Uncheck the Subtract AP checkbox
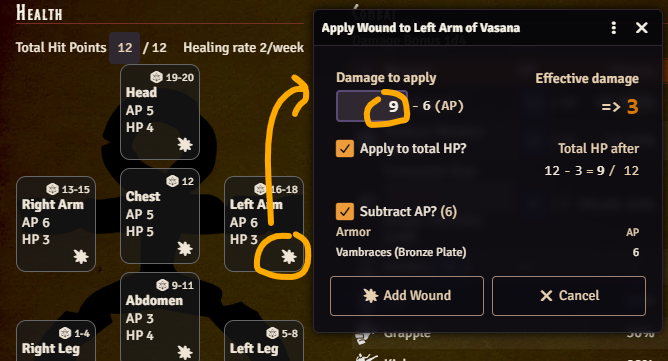The height and width of the screenshot is (361, 668). tap(345, 211)
